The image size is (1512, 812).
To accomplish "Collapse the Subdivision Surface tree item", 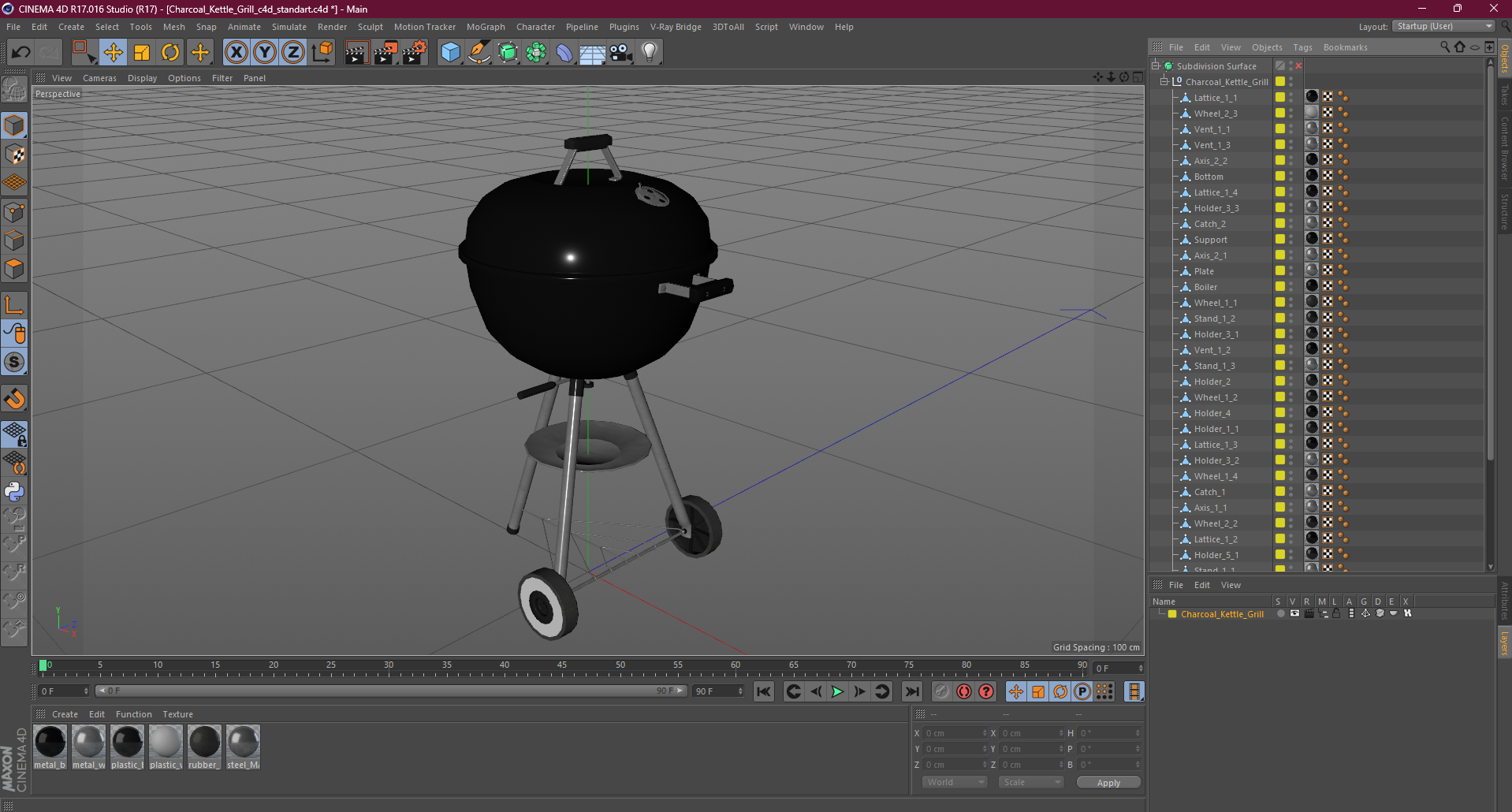I will [1156, 65].
